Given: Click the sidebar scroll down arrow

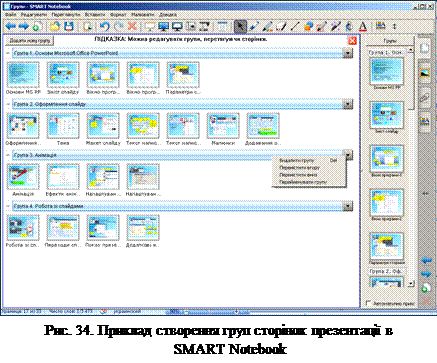Looking at the screenshot, I should click(411, 284).
